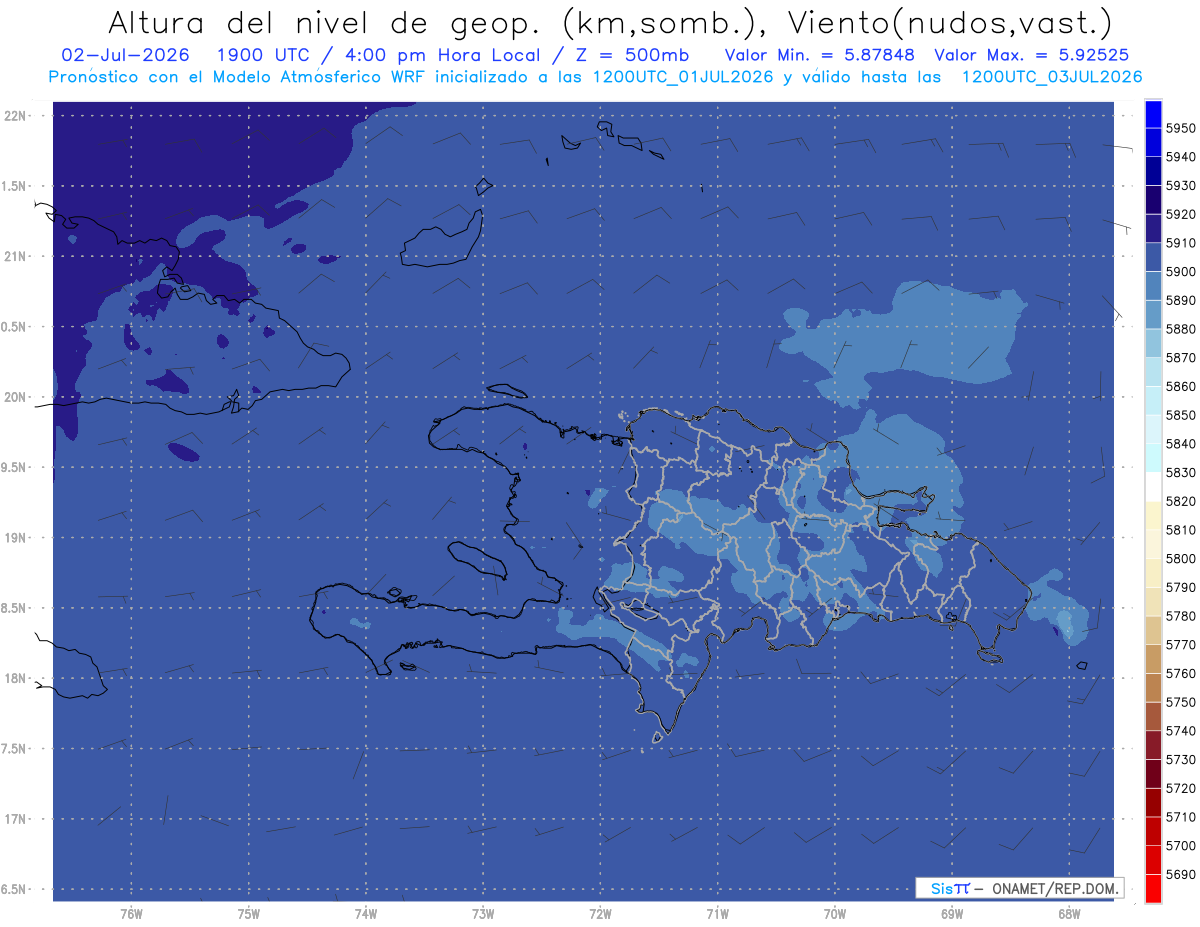Click the "69W" longitude label
The height and width of the screenshot is (927, 1200).
[x=951, y=913]
